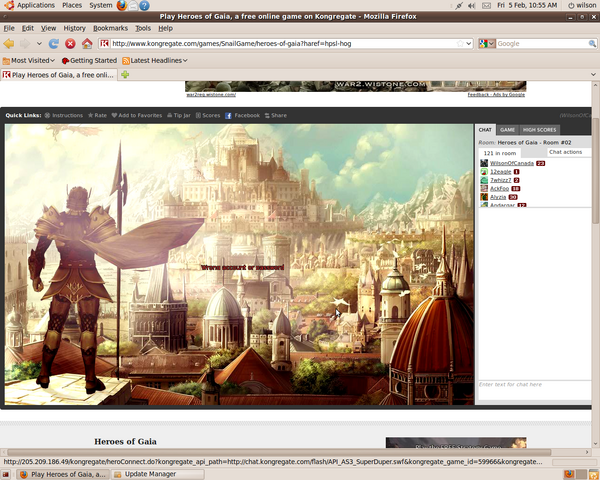Switch to the HIGH SCORES tab
600x480 pixels.
click(x=540, y=130)
